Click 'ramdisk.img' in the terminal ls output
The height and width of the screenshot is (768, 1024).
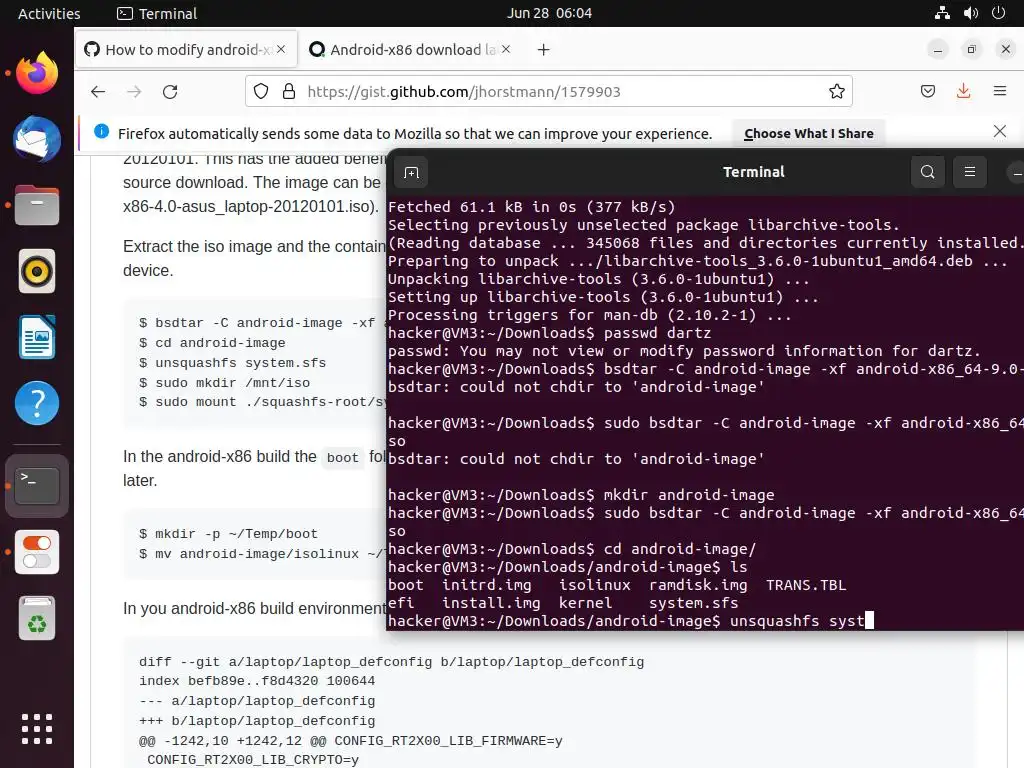[698, 585]
